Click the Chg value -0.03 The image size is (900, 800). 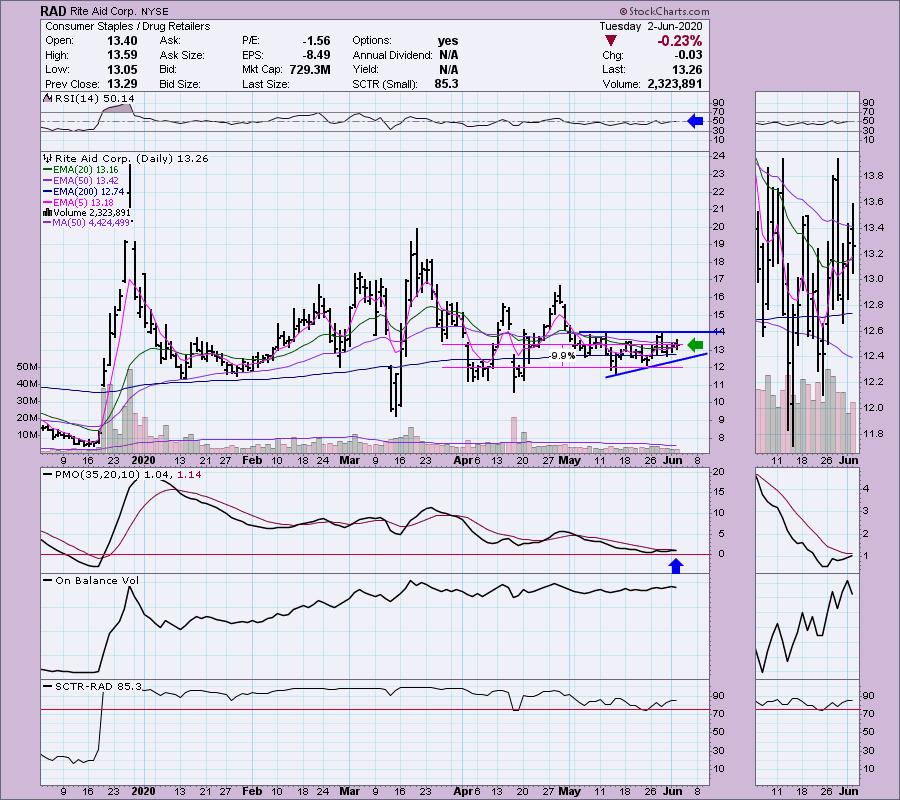click(690, 55)
